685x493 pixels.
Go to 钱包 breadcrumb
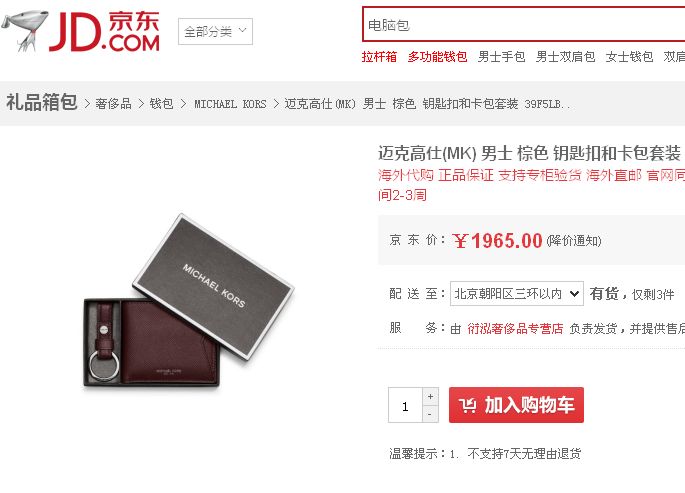click(x=162, y=104)
